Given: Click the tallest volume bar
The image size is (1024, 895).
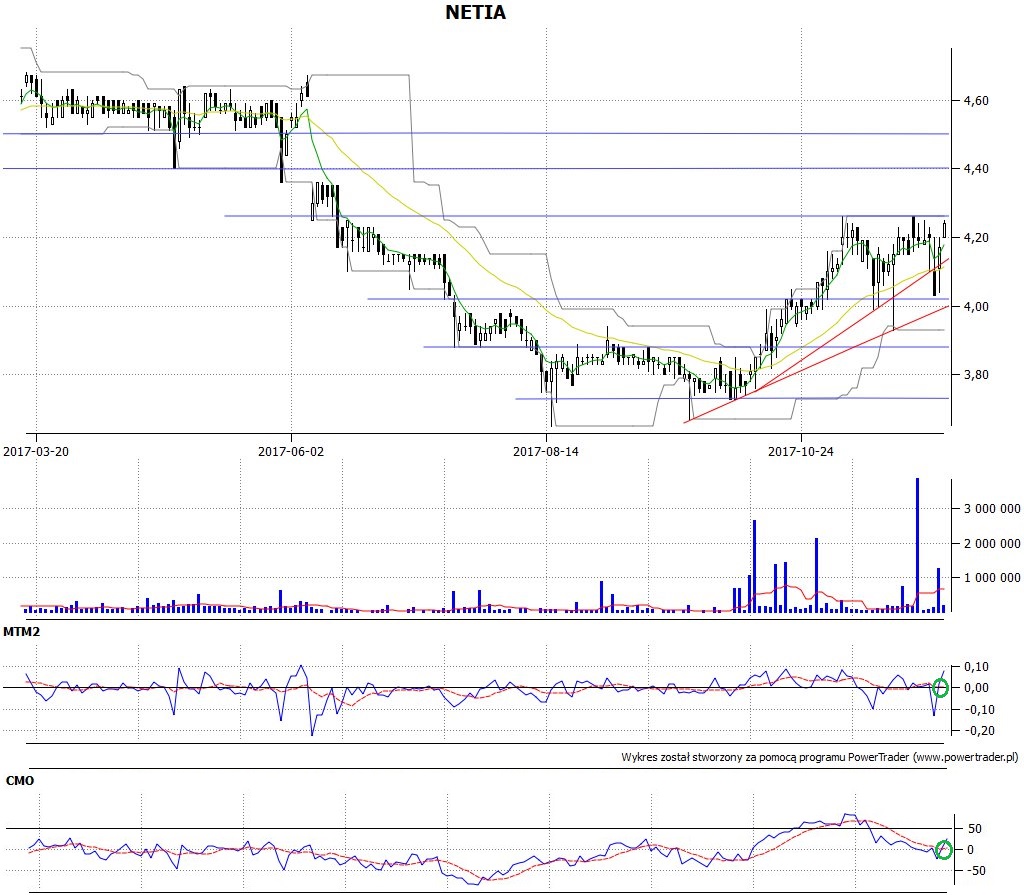Looking at the screenshot, I should coord(918,545).
